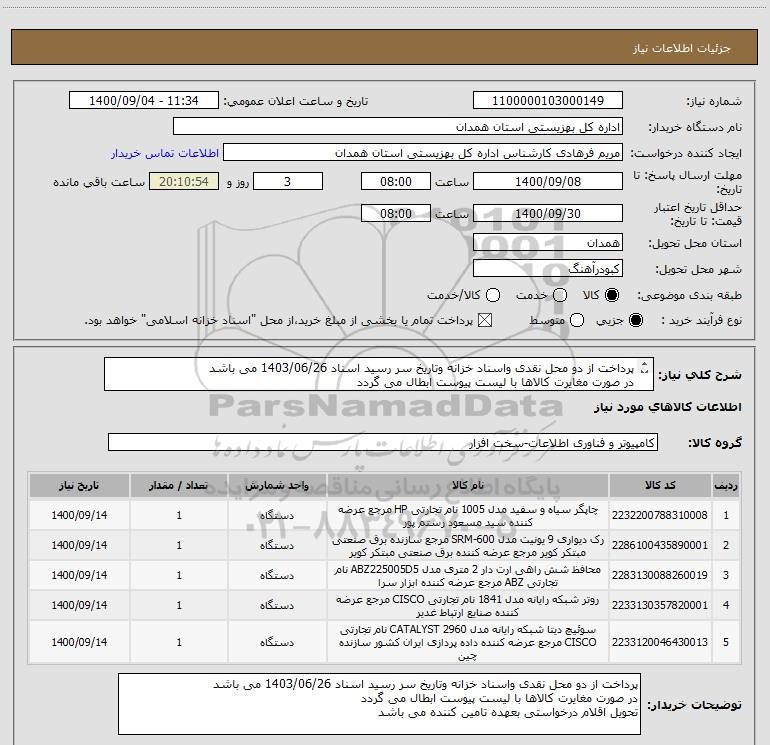Click the شماره نیاز field 1100000103000149
The height and width of the screenshot is (745, 770).
[548, 101]
